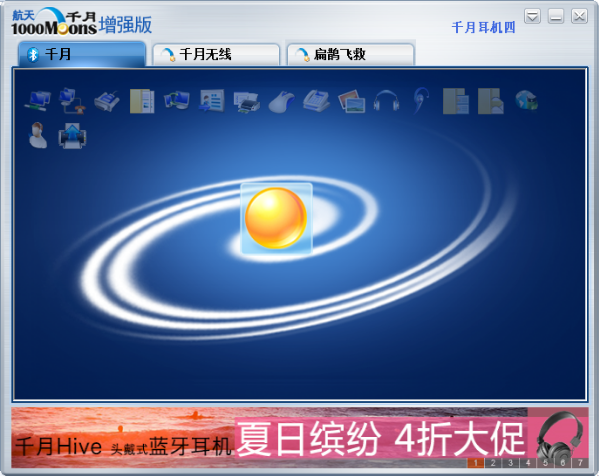Click the 1000Moons 增强版 logo

pos(81,22)
